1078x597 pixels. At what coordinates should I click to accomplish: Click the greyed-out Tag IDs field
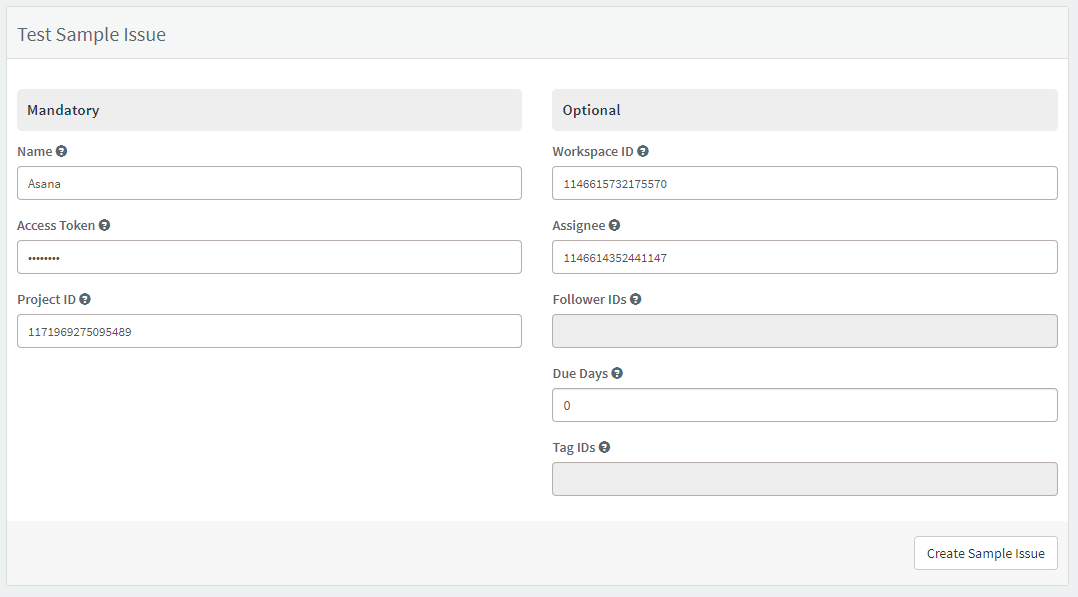click(804, 479)
